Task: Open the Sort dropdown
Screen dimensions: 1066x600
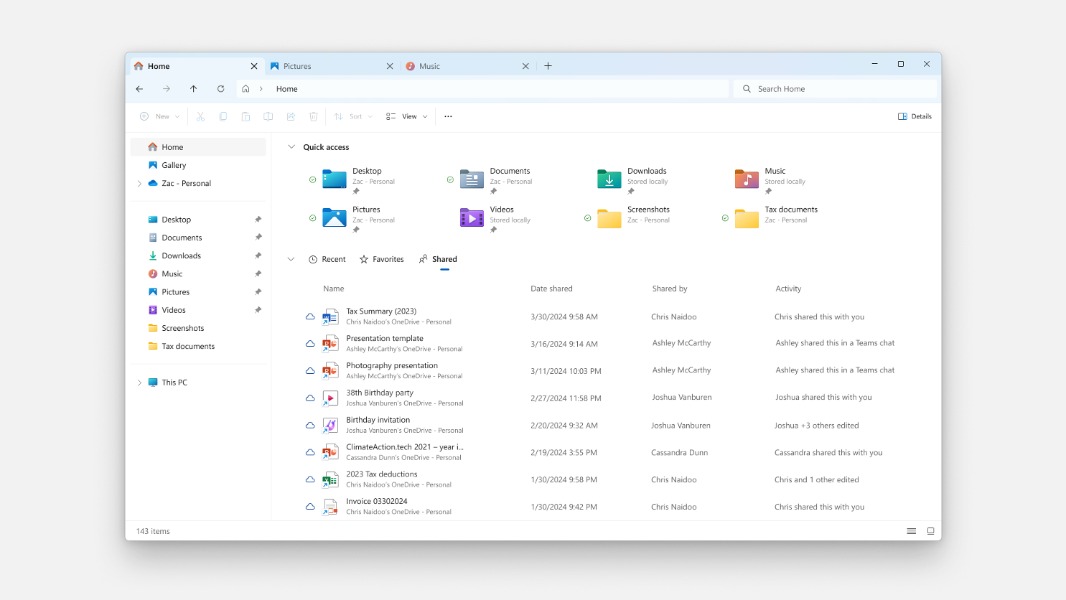Action: 352,116
